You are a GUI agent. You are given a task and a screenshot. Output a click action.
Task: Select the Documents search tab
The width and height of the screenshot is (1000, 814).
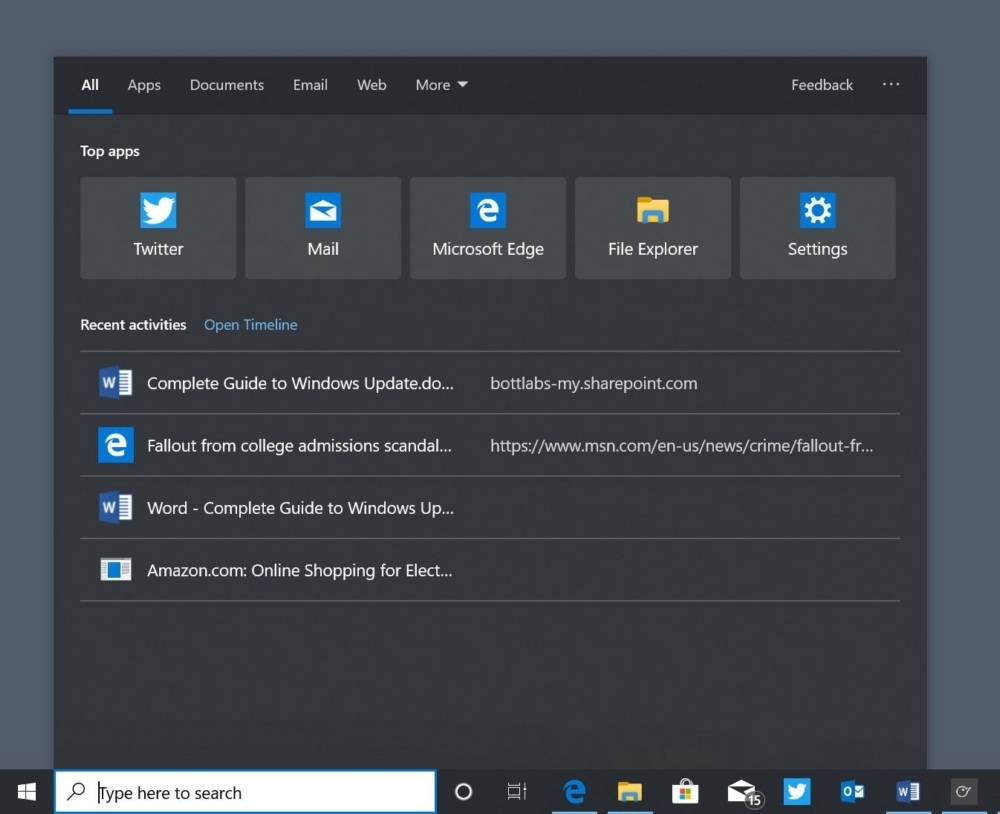point(227,85)
